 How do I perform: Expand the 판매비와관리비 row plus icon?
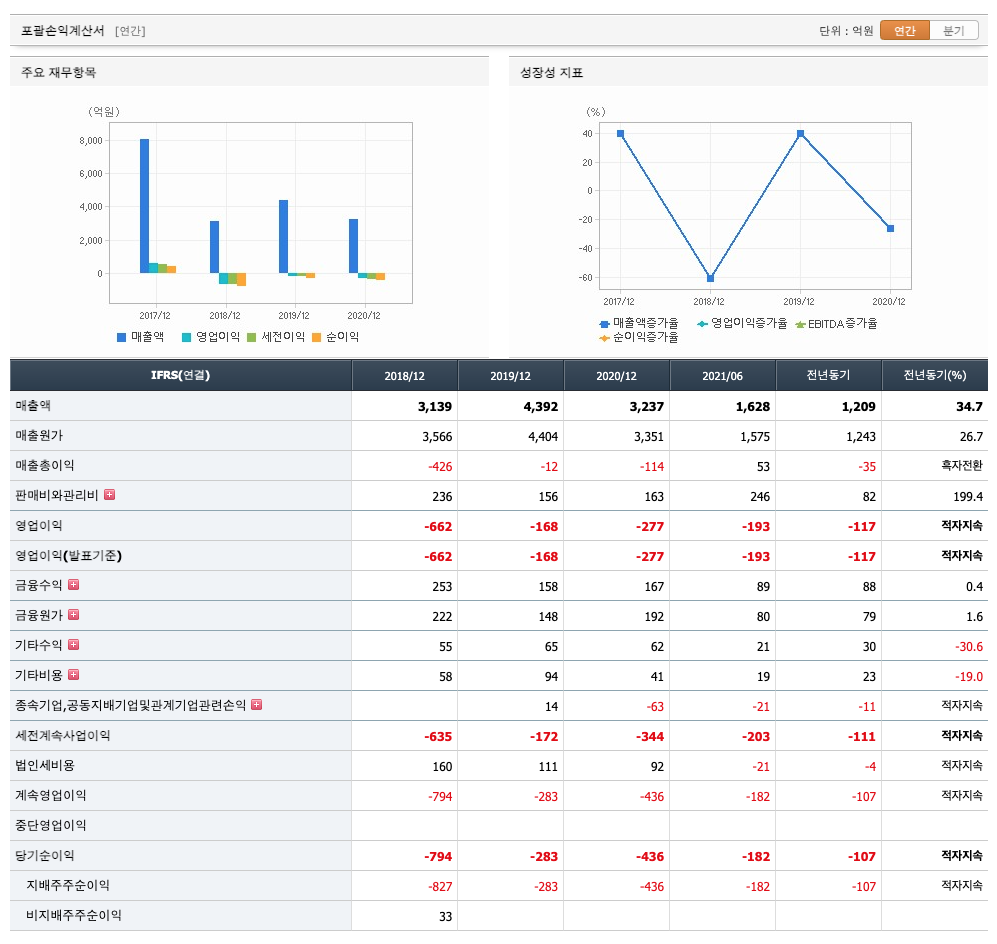tap(109, 495)
